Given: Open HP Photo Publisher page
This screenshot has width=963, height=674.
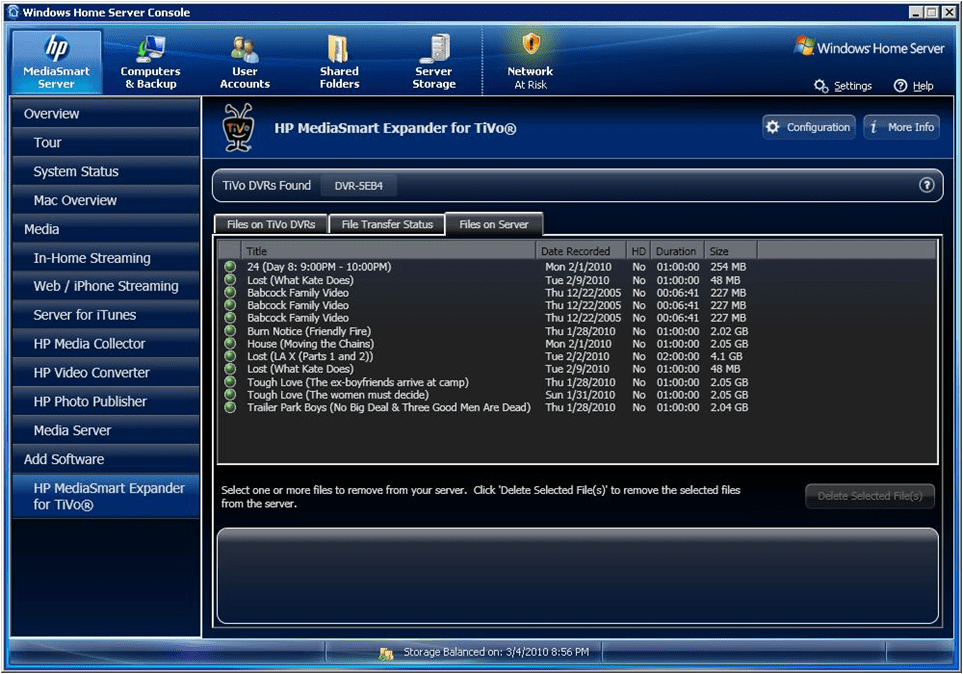Looking at the screenshot, I should tap(106, 402).
